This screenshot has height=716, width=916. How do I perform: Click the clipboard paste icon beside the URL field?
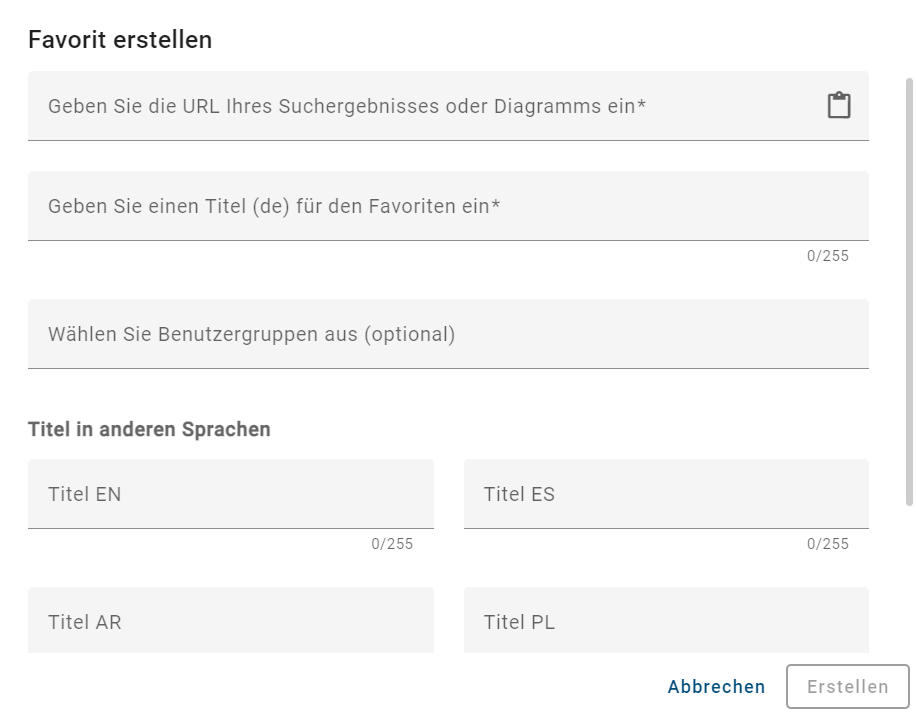838,104
